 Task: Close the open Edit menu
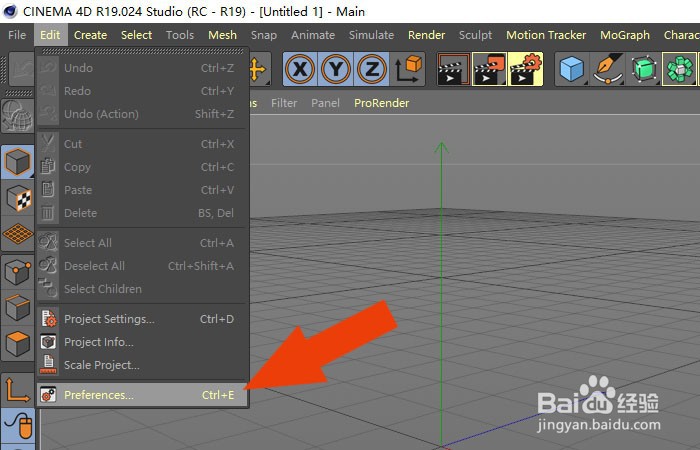coord(50,35)
